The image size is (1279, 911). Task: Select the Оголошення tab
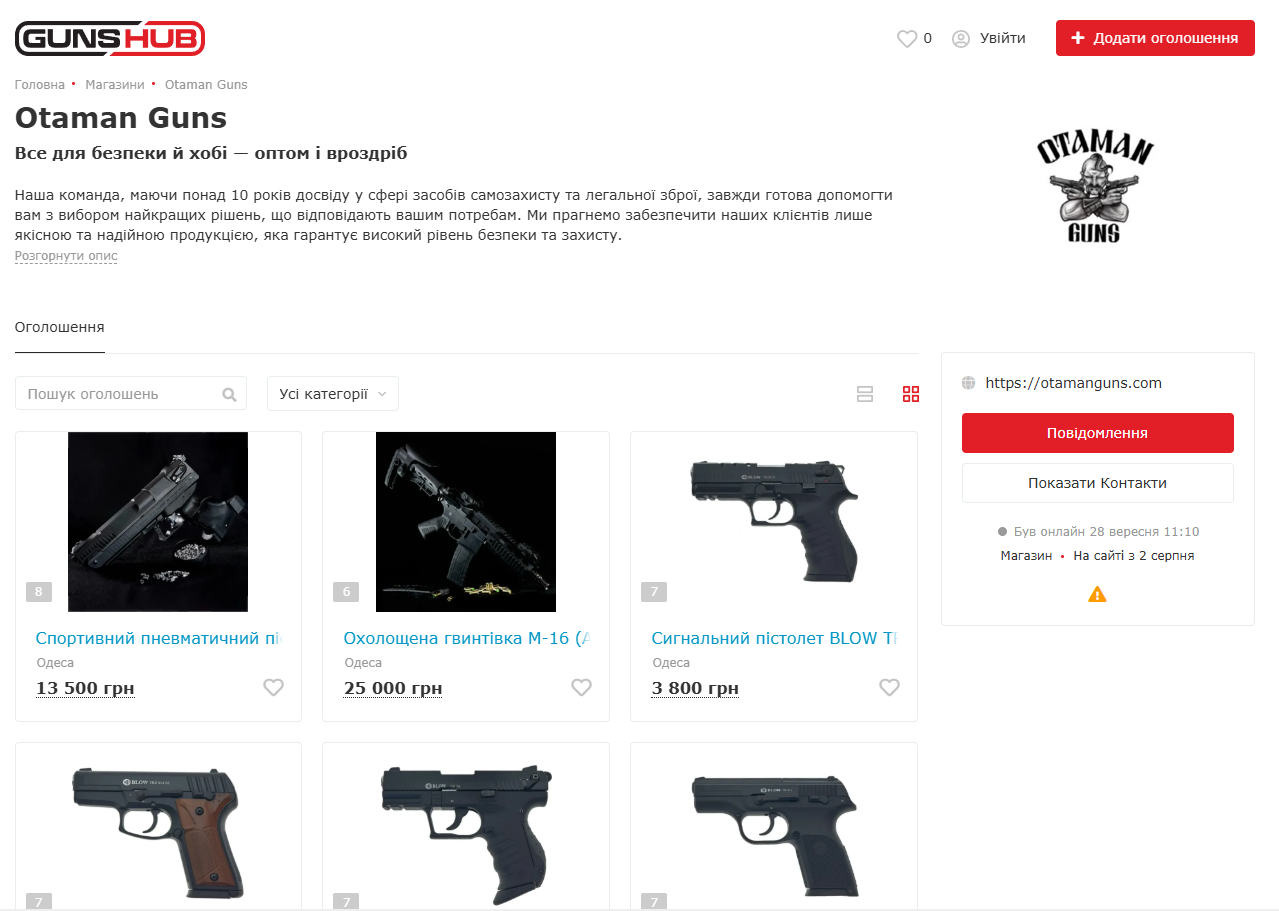click(x=60, y=327)
